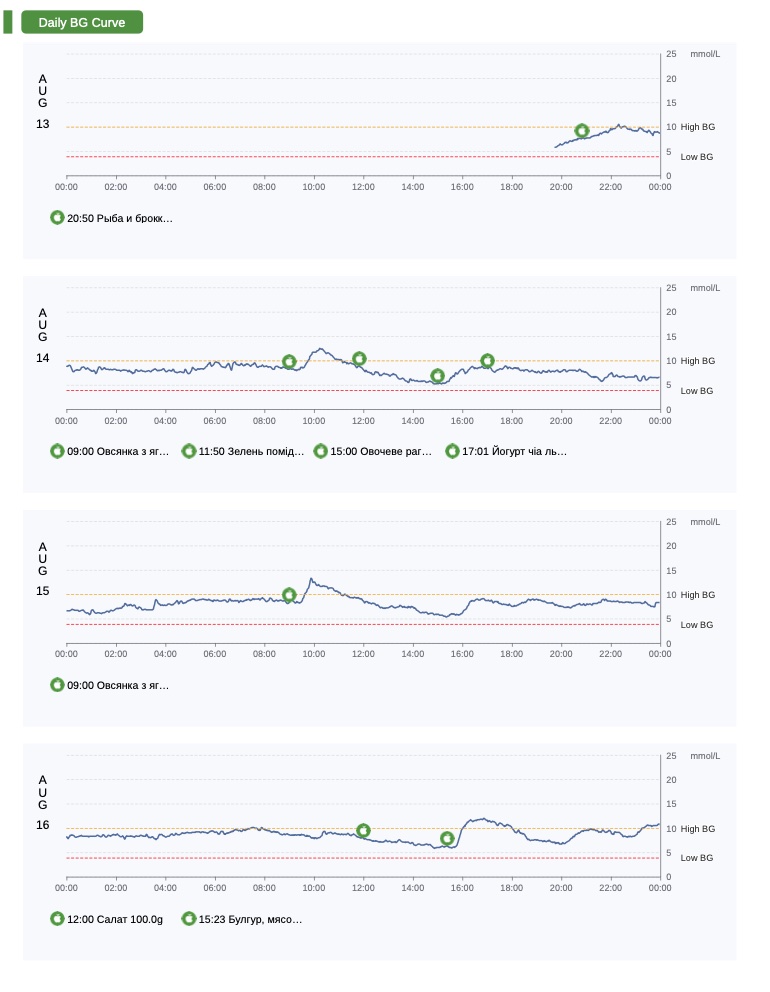
Task: Click the apple icon beside '20:50 Рыба и брокк…'
Action: coord(57,217)
